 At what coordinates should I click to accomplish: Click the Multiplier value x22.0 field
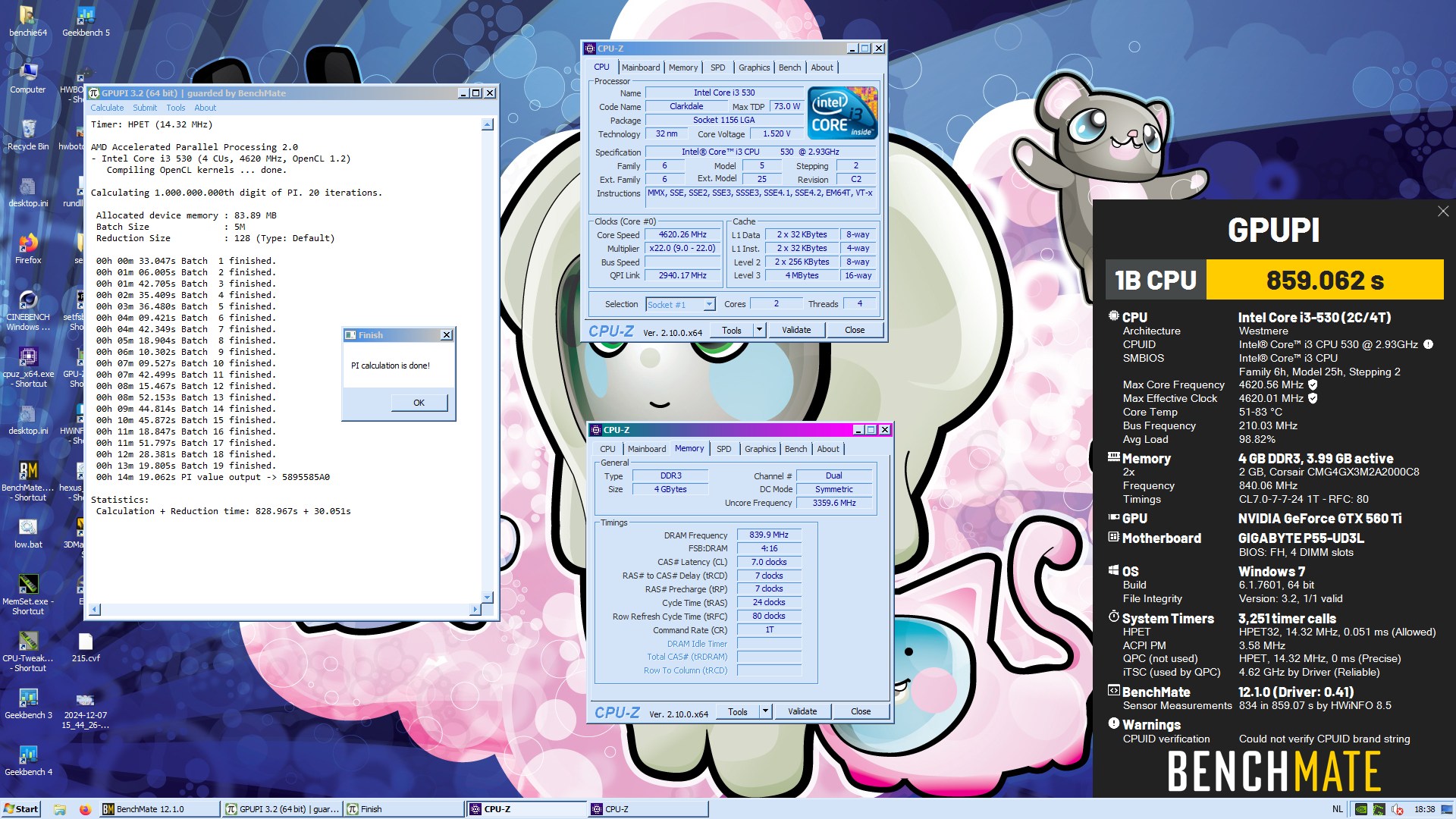682,249
